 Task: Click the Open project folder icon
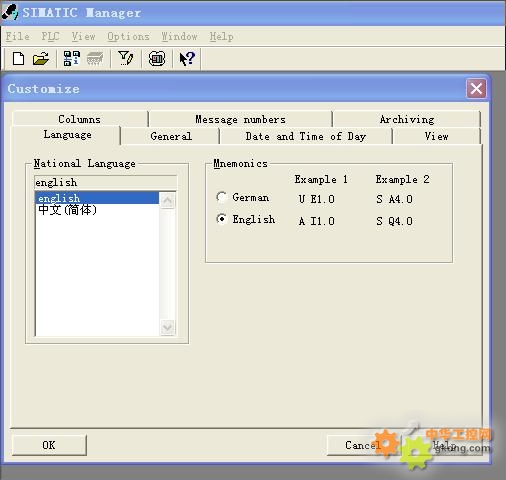coord(41,59)
